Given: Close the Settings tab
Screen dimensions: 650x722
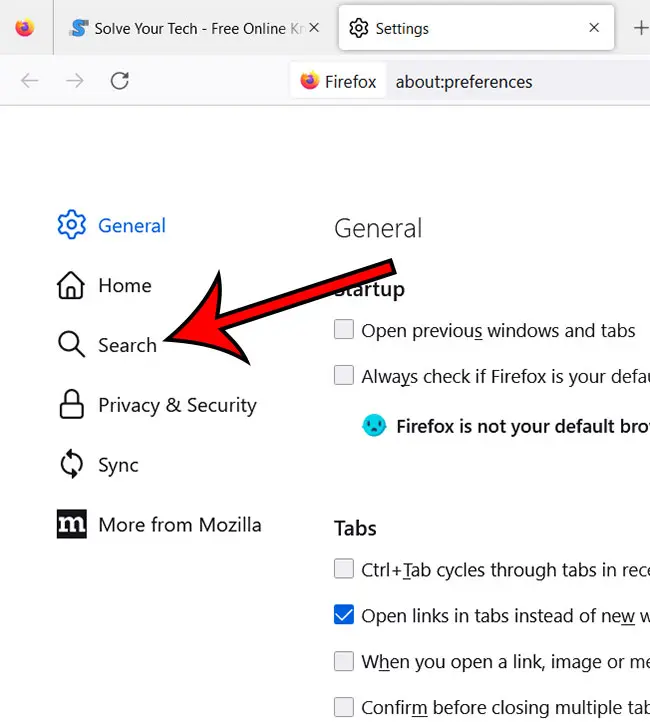Looking at the screenshot, I should click(594, 28).
